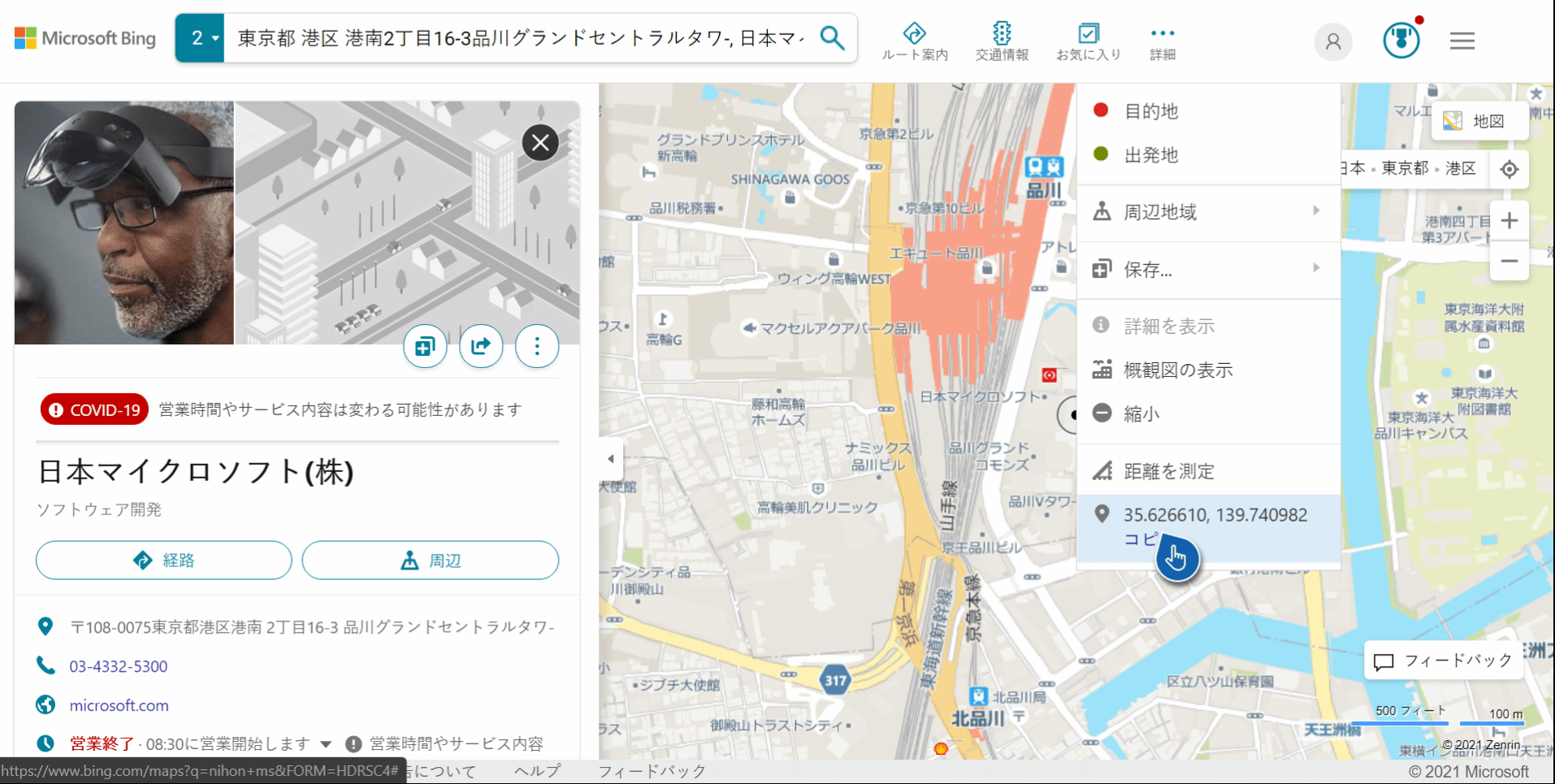Click the route 317 shield marker
This screenshot has height=784, width=1555.
click(836, 680)
